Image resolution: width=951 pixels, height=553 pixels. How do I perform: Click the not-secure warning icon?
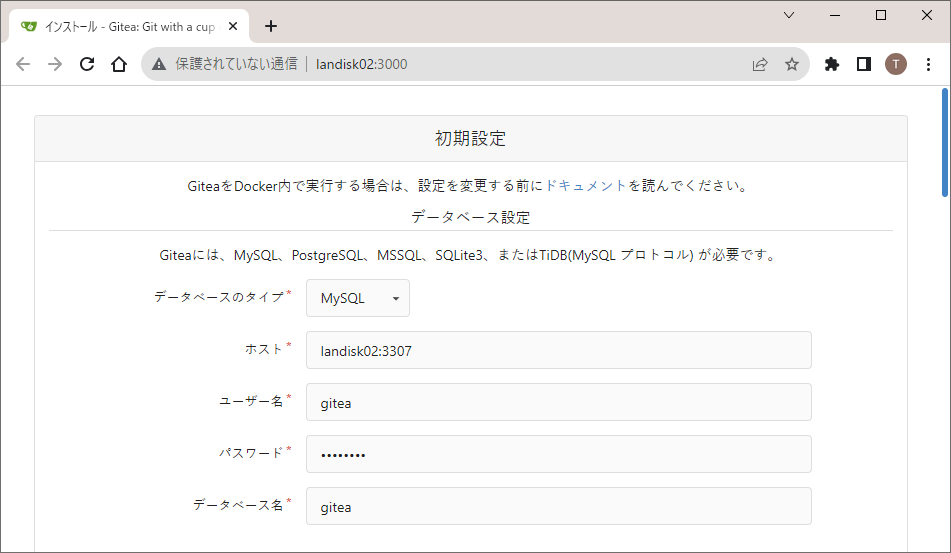point(159,64)
